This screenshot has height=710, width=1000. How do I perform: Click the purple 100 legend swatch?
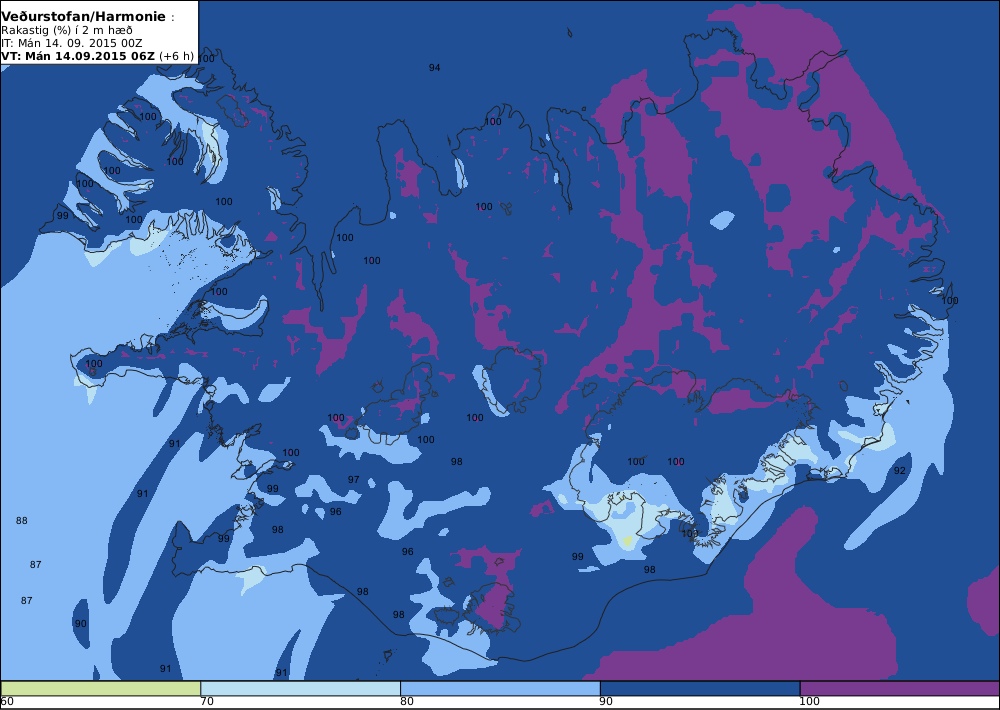[x=899, y=688]
